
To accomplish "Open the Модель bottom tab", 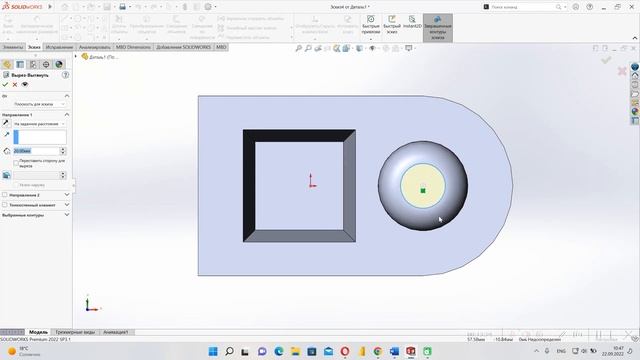I will 38,332.
